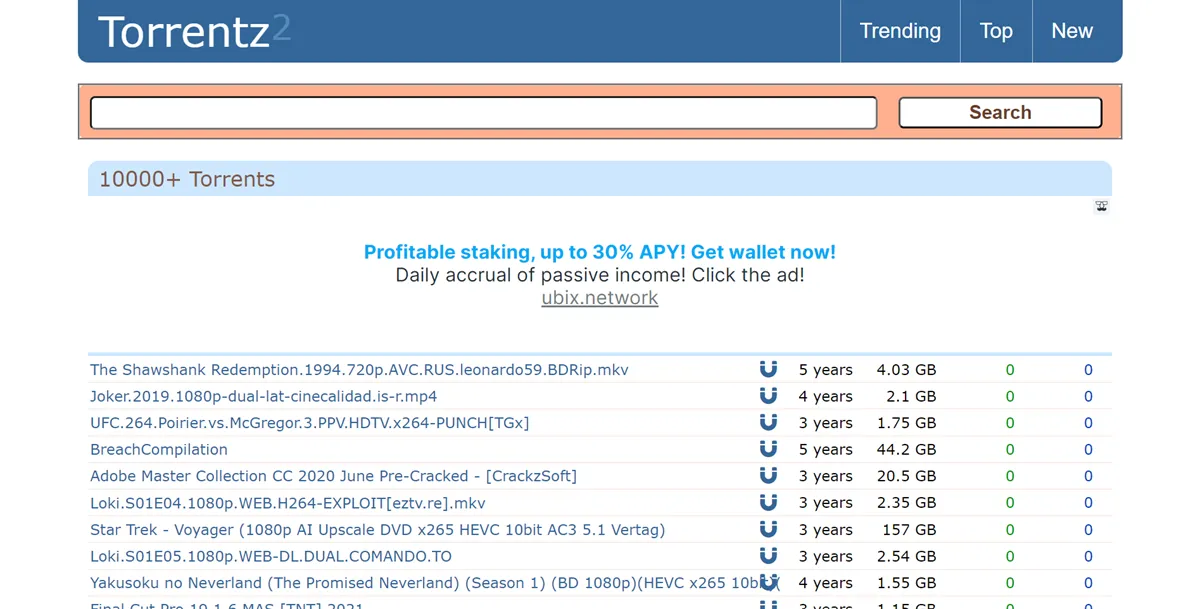Open the New torrents tab

pos(1072,31)
